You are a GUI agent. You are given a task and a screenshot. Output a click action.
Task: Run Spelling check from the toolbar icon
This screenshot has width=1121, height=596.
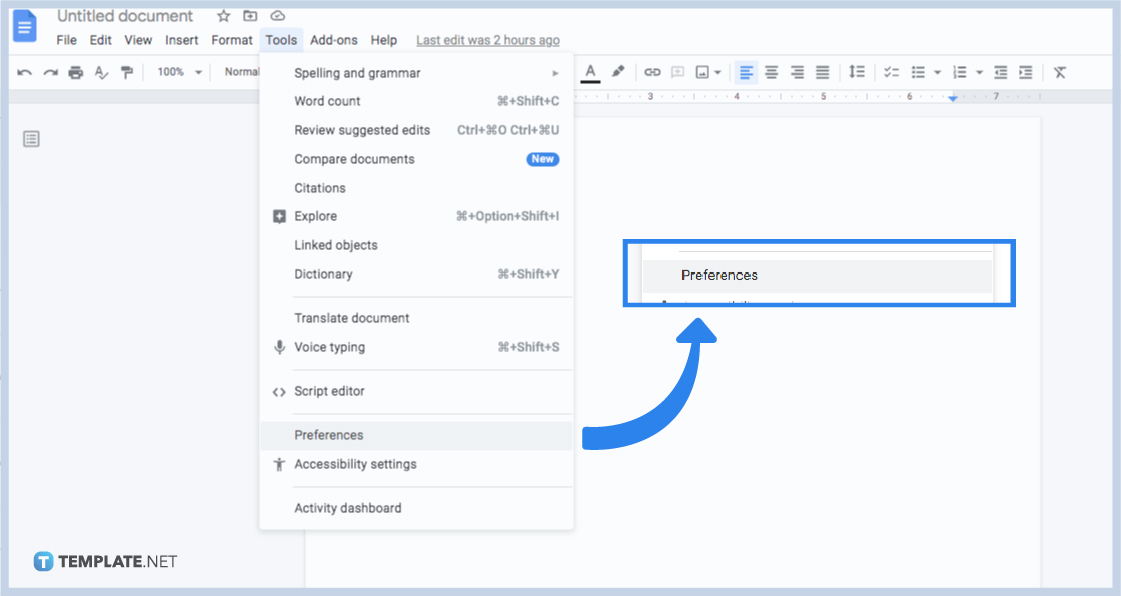100,72
